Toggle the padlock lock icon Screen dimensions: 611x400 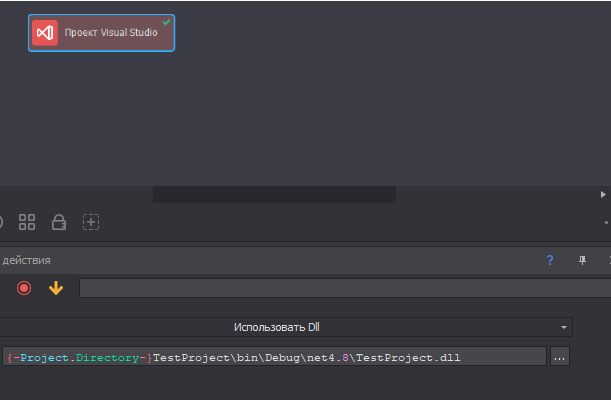tap(59, 222)
